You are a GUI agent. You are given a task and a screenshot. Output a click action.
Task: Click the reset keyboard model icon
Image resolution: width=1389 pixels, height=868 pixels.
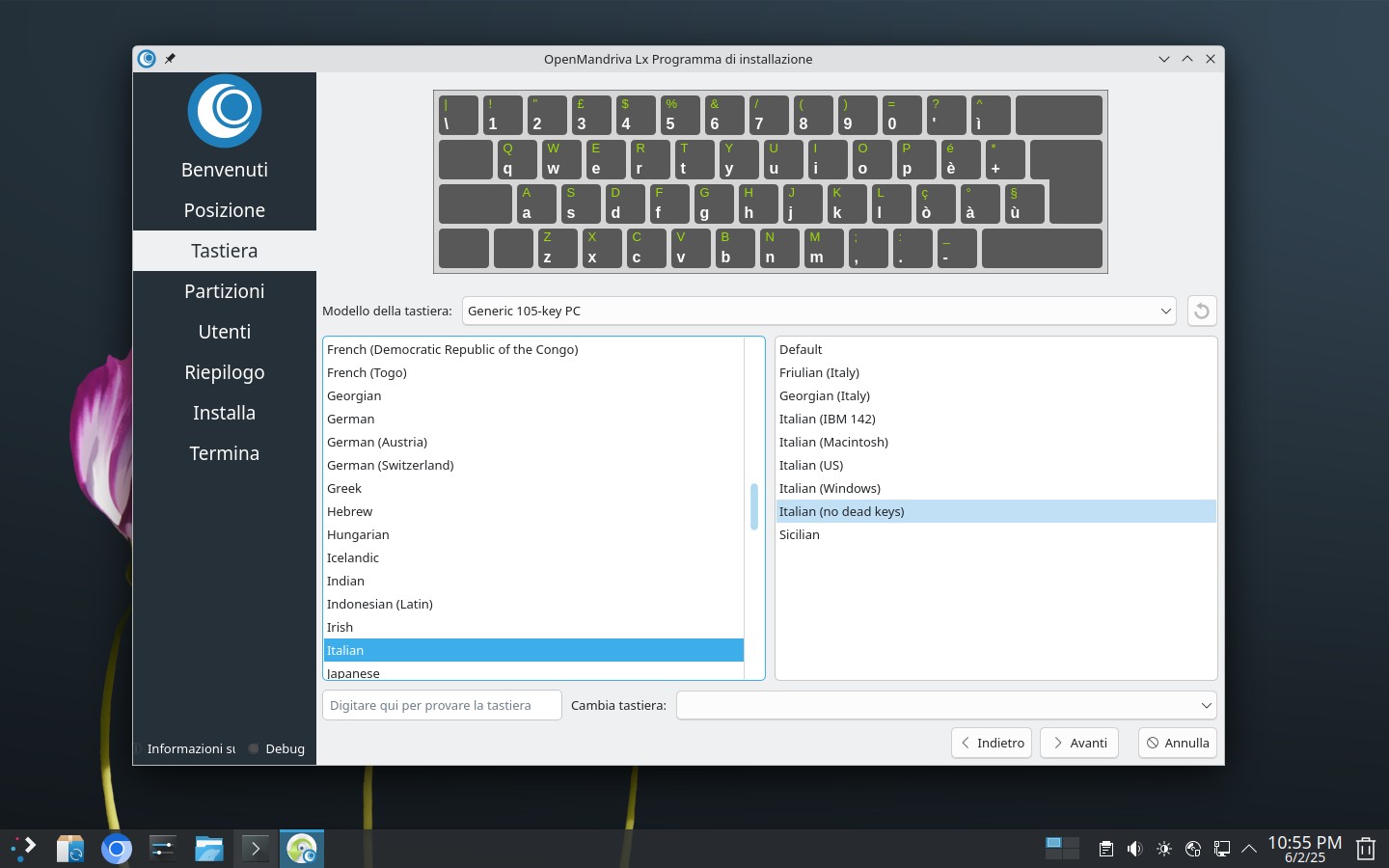(x=1201, y=311)
